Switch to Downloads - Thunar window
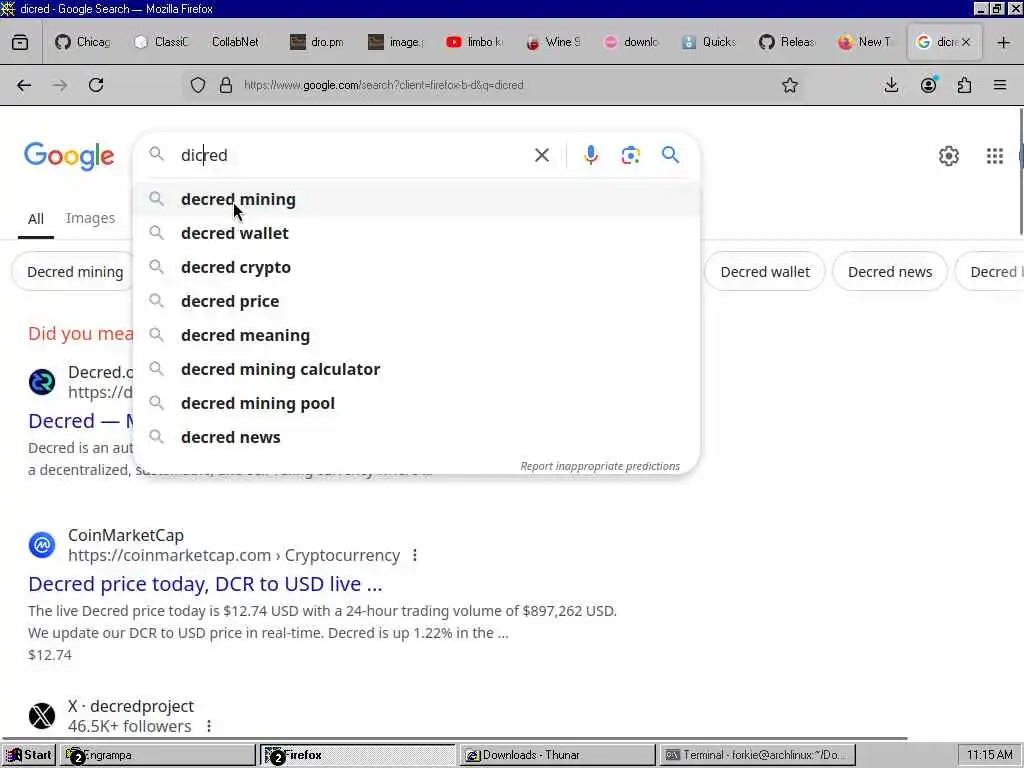 [x=557, y=755]
